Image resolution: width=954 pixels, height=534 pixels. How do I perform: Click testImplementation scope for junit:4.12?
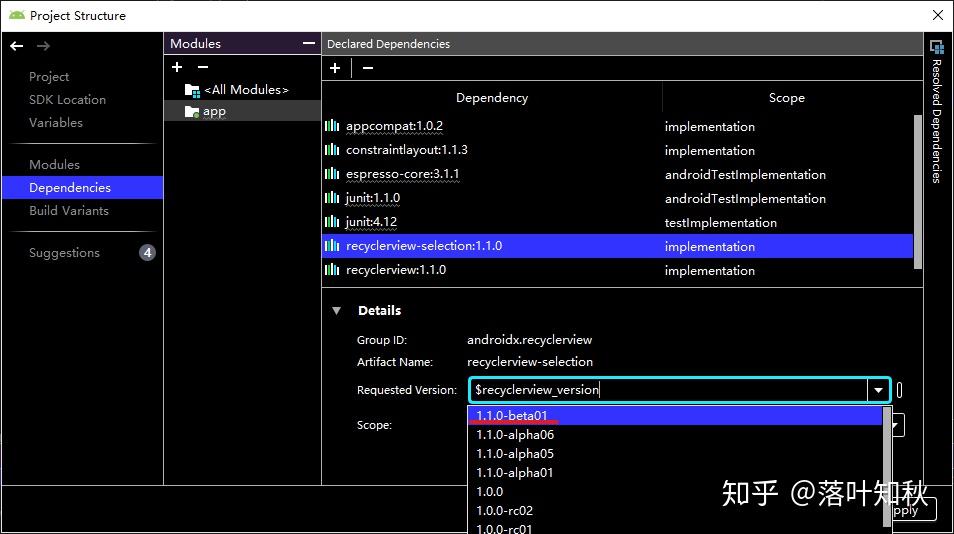[720, 223]
